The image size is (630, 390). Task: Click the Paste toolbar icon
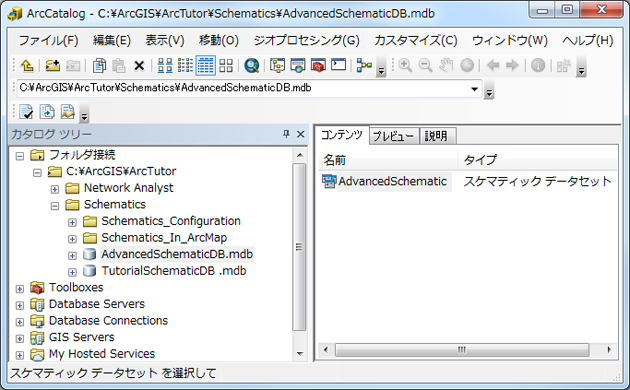pyautogui.click(x=119, y=65)
